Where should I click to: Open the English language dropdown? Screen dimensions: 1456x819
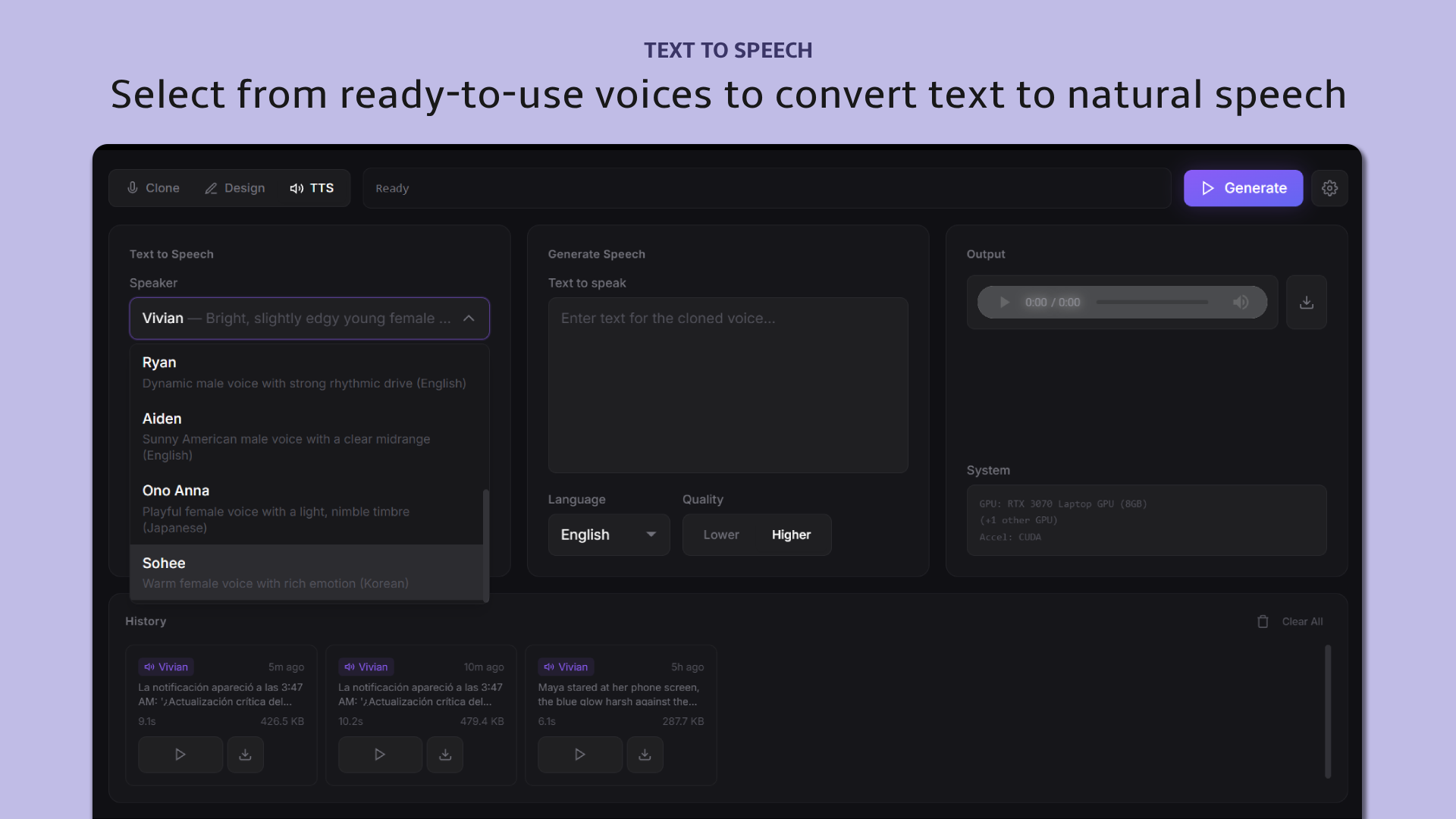pos(608,535)
